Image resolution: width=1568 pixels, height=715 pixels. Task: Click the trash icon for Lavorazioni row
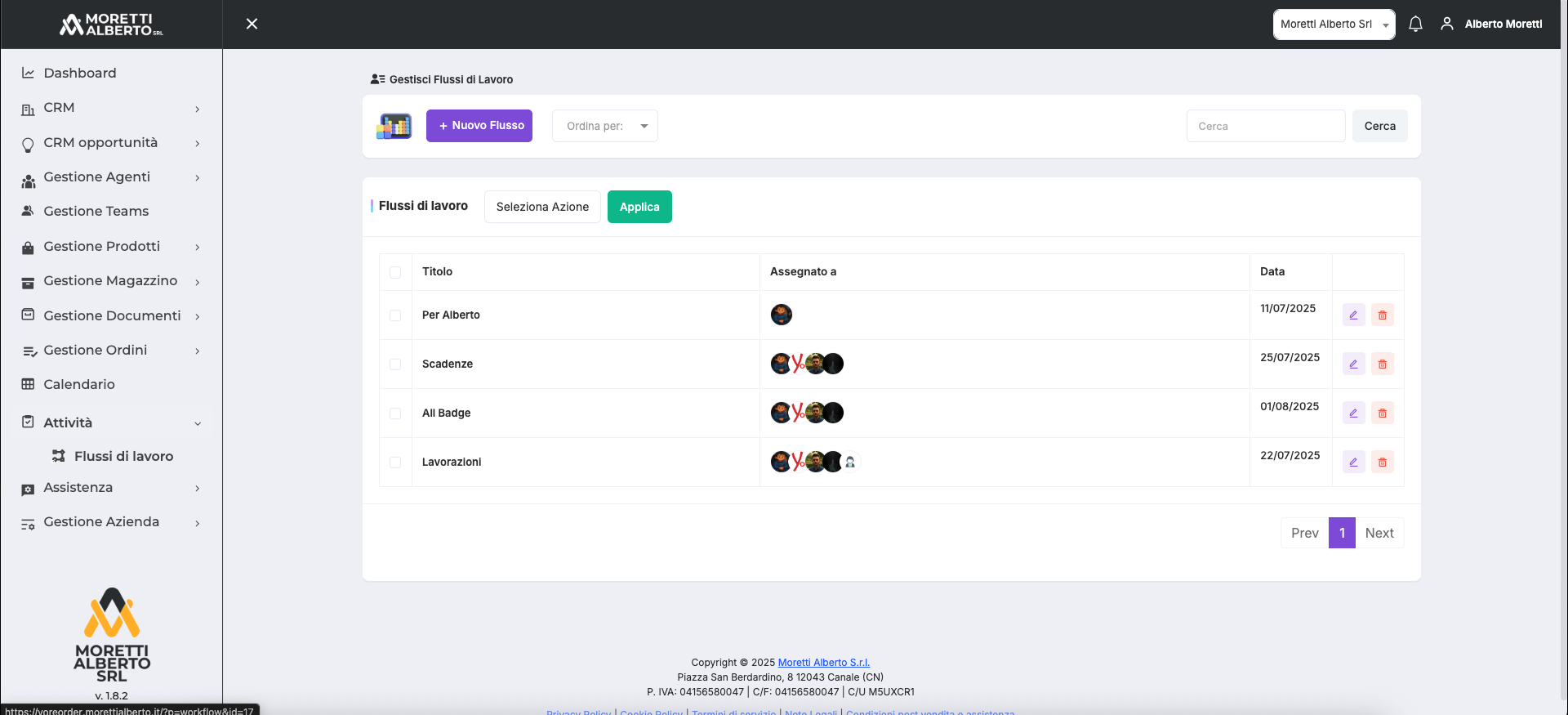1382,463
